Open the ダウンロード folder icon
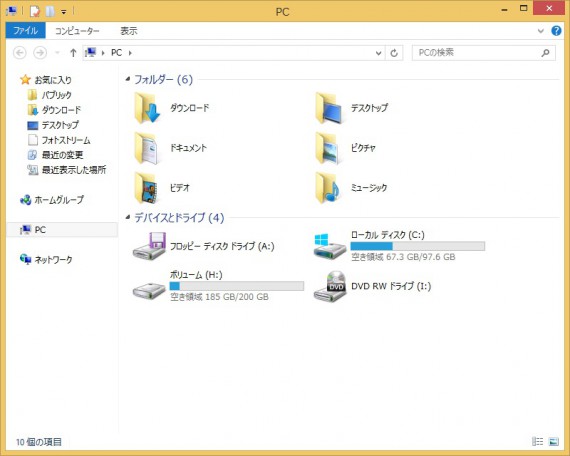The width and height of the screenshot is (570, 456). pyautogui.click(x=147, y=108)
